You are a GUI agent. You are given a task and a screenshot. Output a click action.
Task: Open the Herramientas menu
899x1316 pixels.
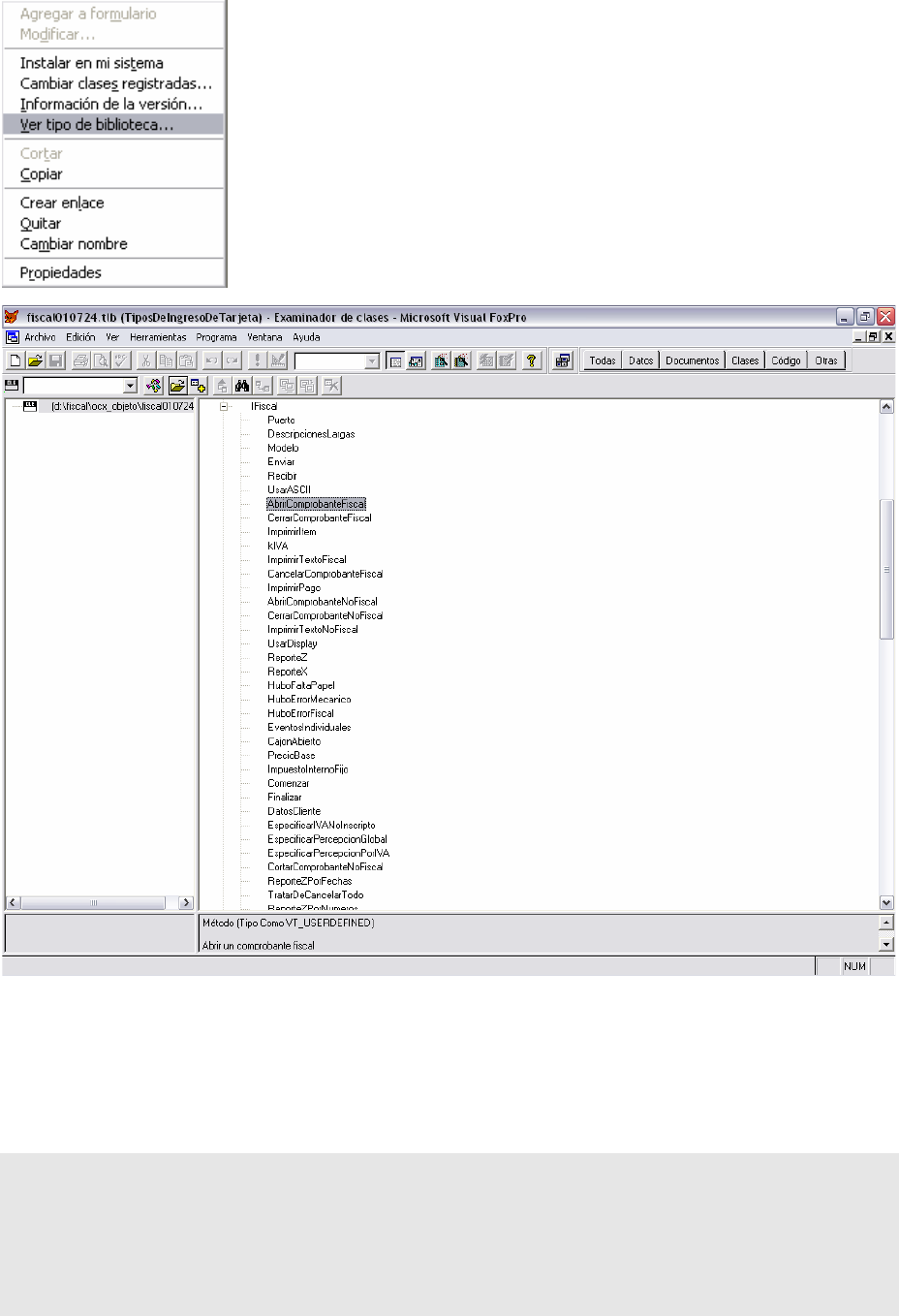(x=158, y=337)
